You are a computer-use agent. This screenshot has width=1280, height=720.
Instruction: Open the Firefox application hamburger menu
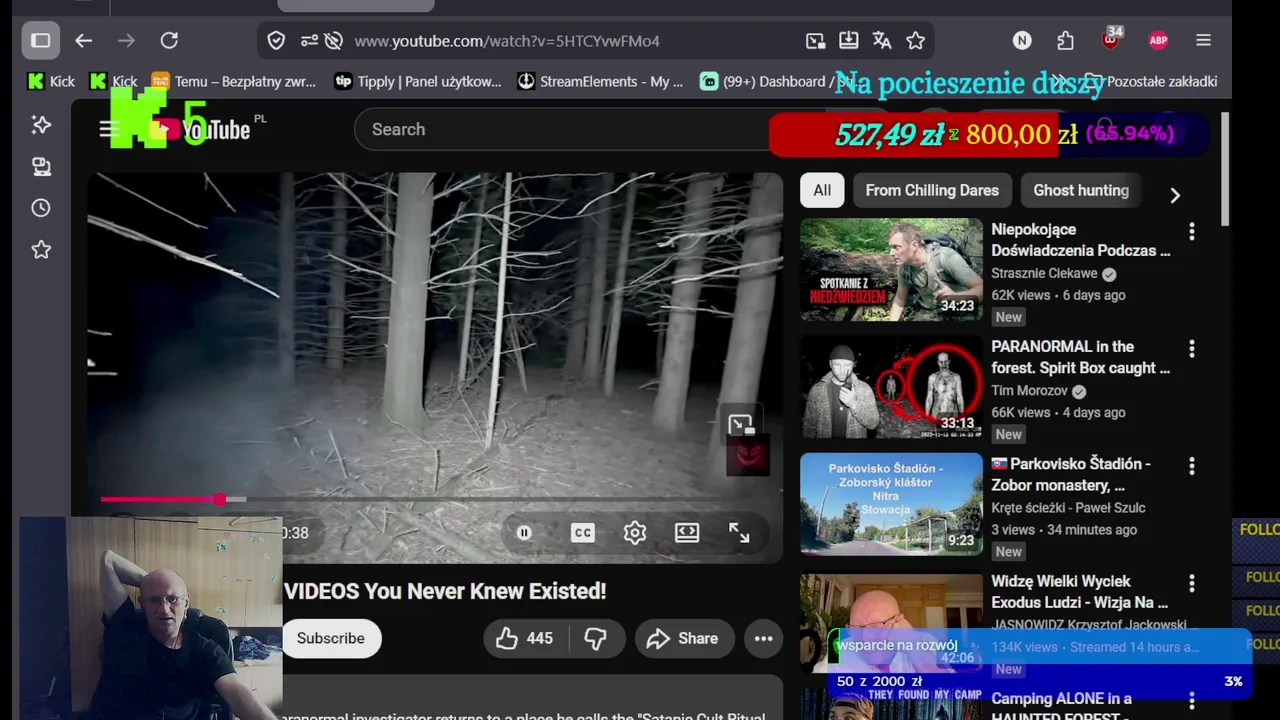pyautogui.click(x=1203, y=41)
